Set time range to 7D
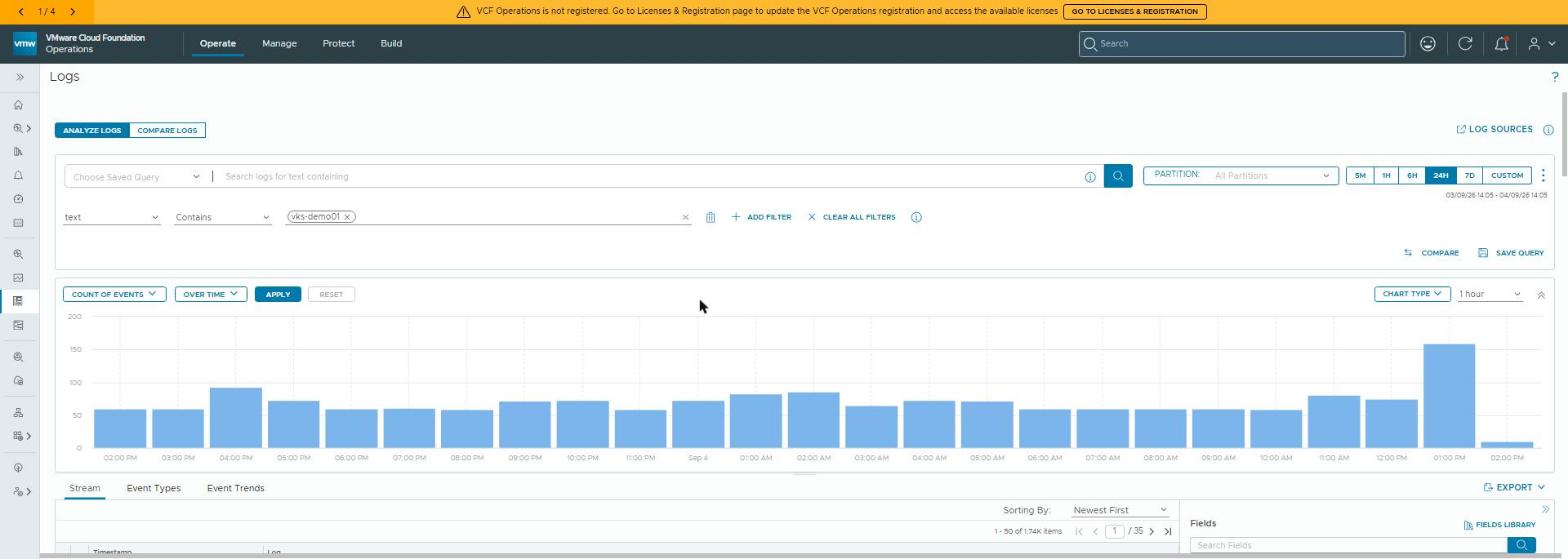 pos(1469,175)
